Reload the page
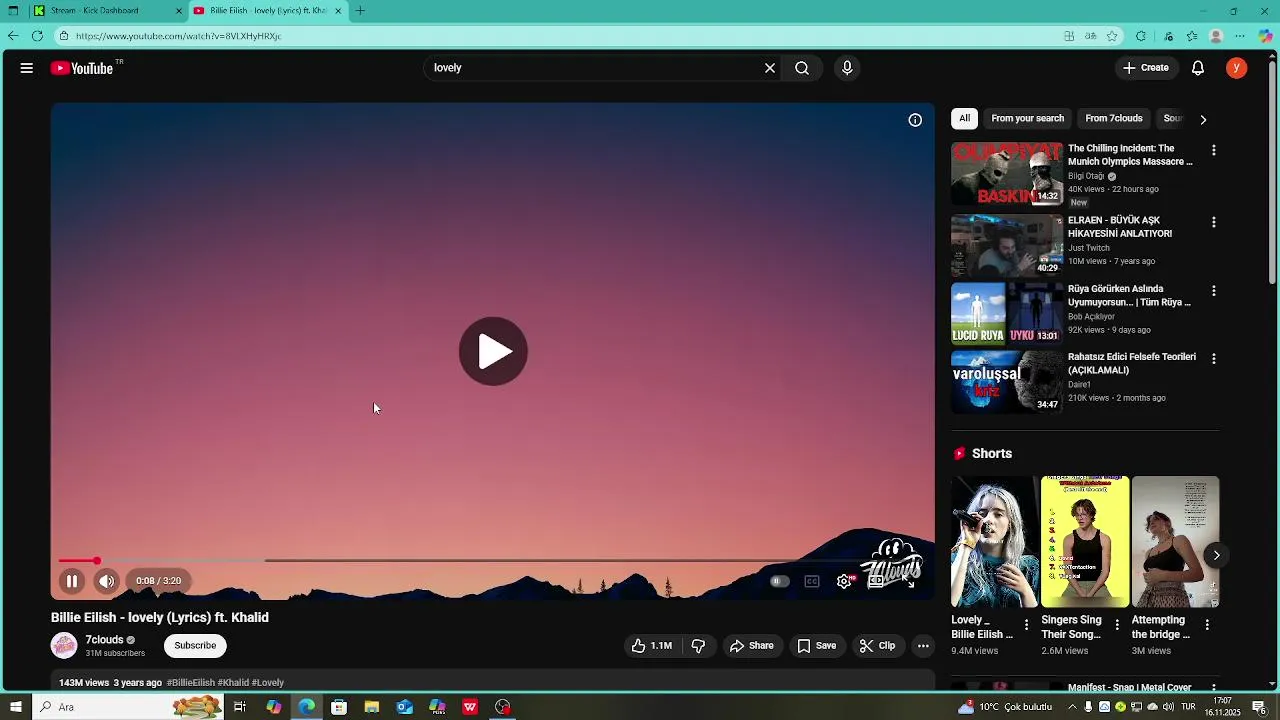Image resolution: width=1280 pixels, height=720 pixels. tap(37, 36)
